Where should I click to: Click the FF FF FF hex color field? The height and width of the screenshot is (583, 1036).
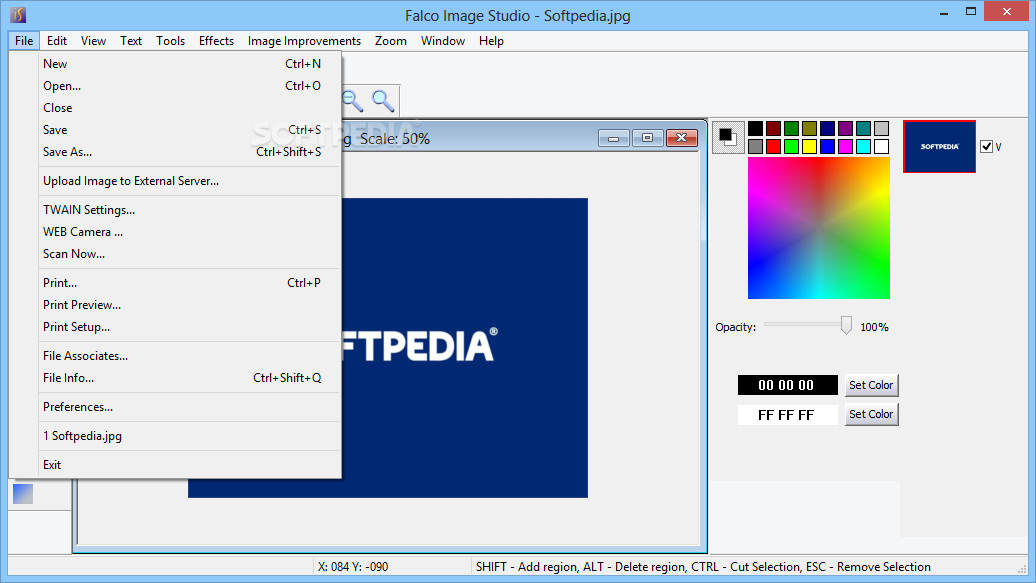tap(788, 415)
